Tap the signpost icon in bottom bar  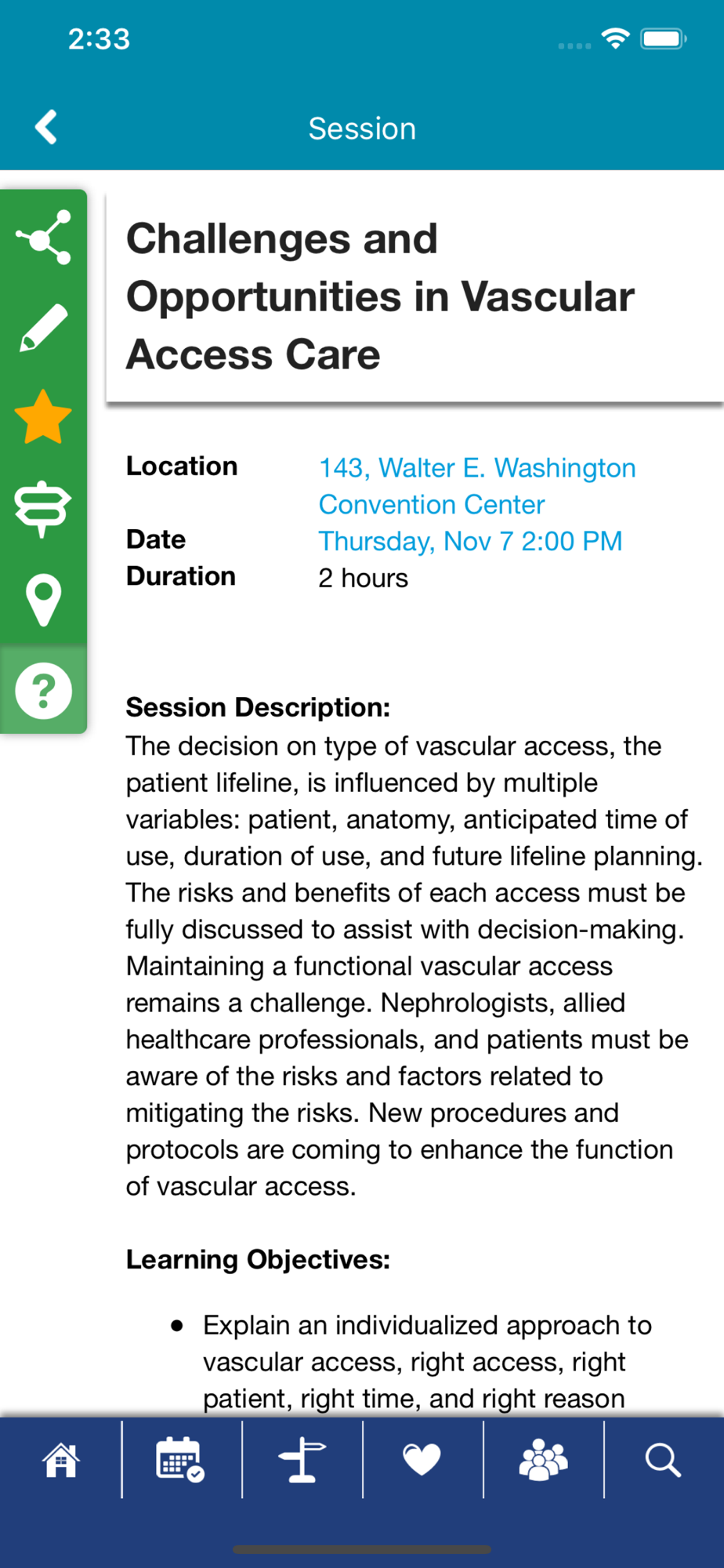click(x=302, y=1460)
